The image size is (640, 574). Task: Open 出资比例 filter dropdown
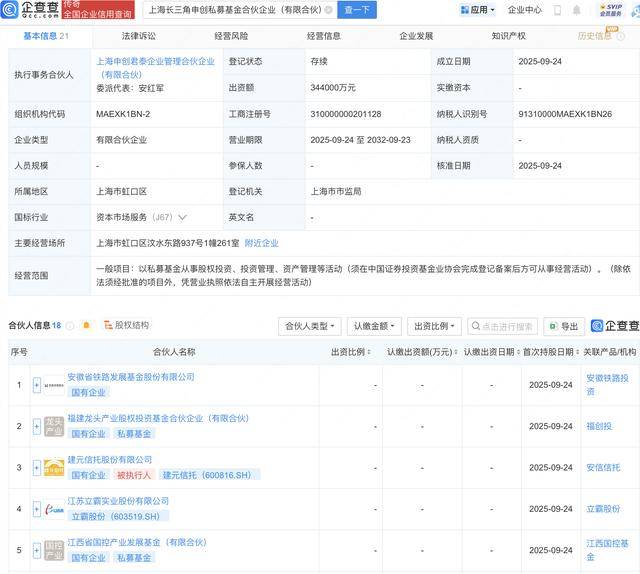434,326
